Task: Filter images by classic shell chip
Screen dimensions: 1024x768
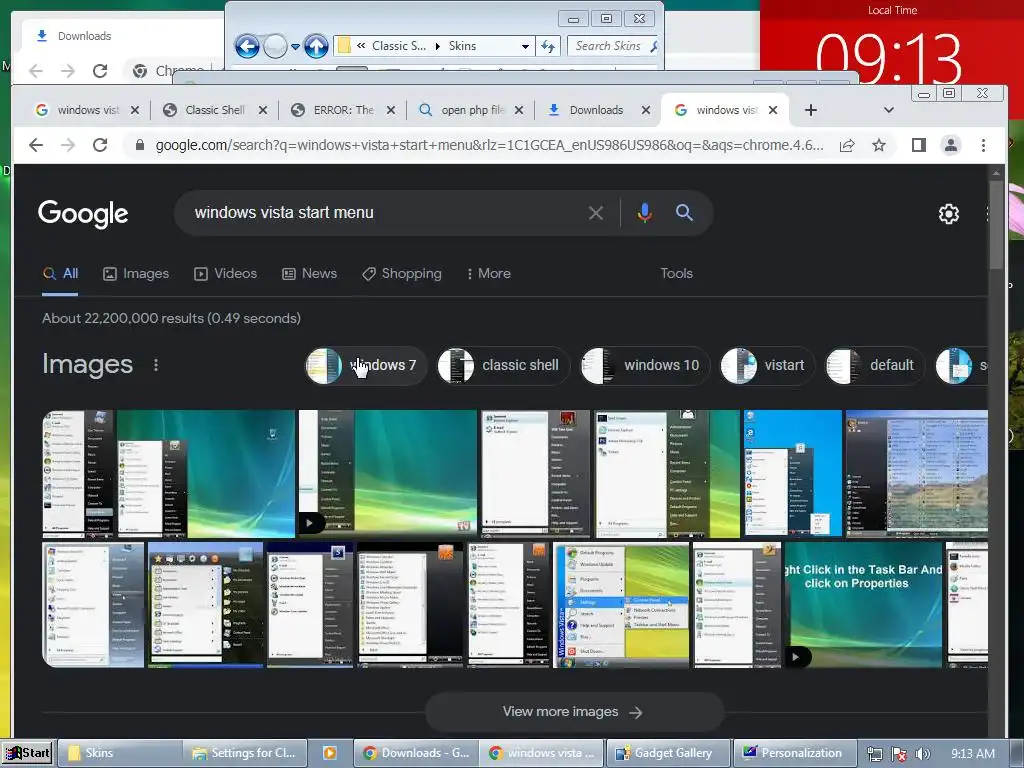Action: click(504, 366)
